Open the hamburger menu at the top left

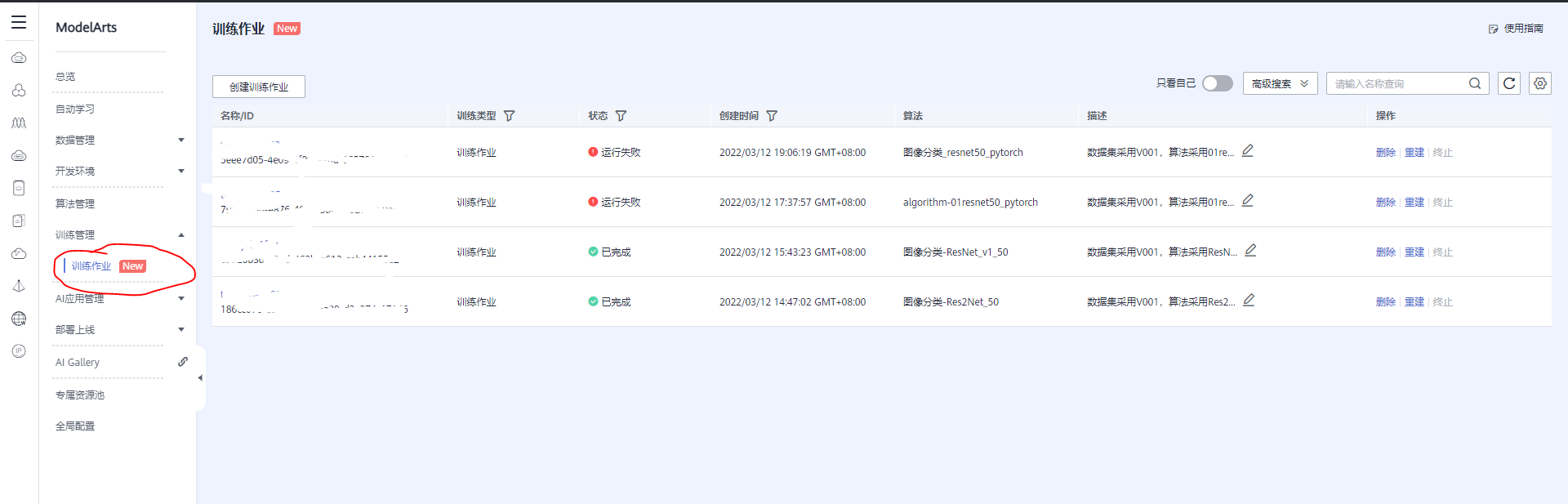(19, 22)
